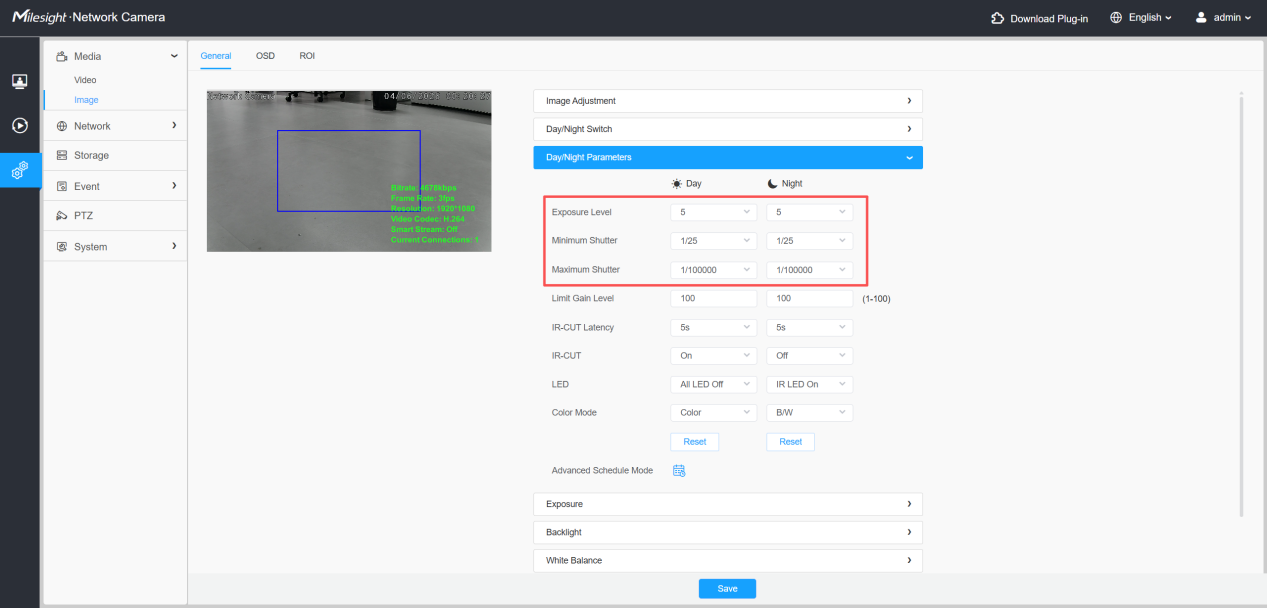Screen dimensions: 1267x608
Task: Select the Settings gears icon in sidebar
Action: tap(19, 170)
